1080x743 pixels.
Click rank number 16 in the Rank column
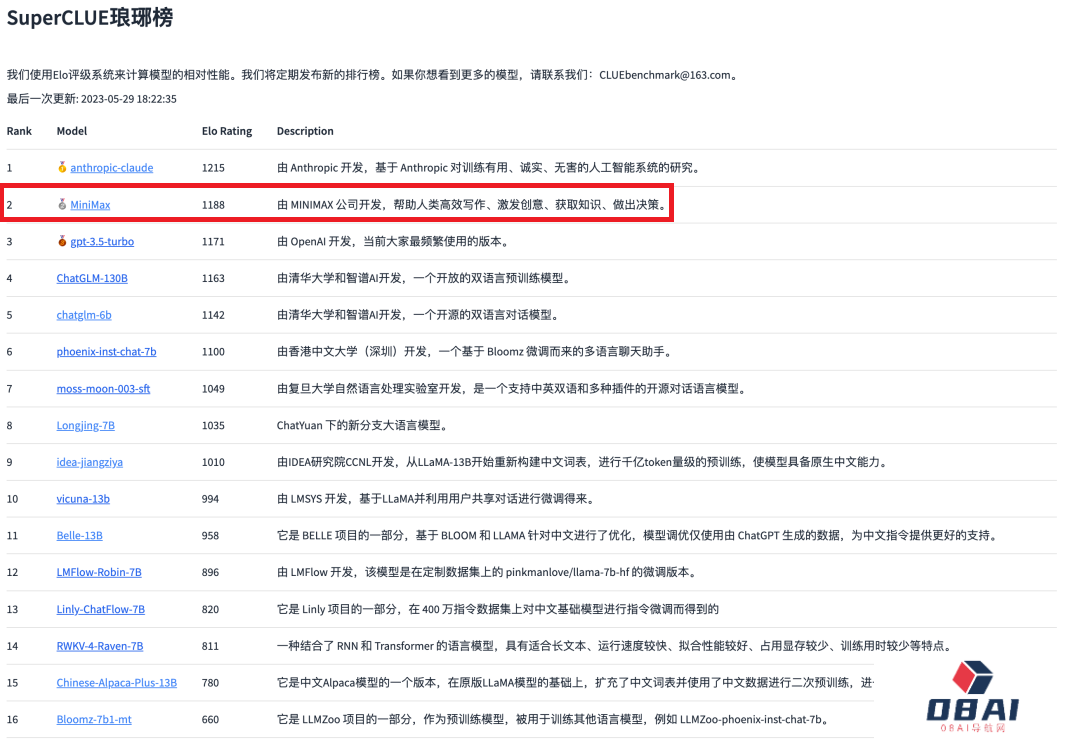(12, 720)
